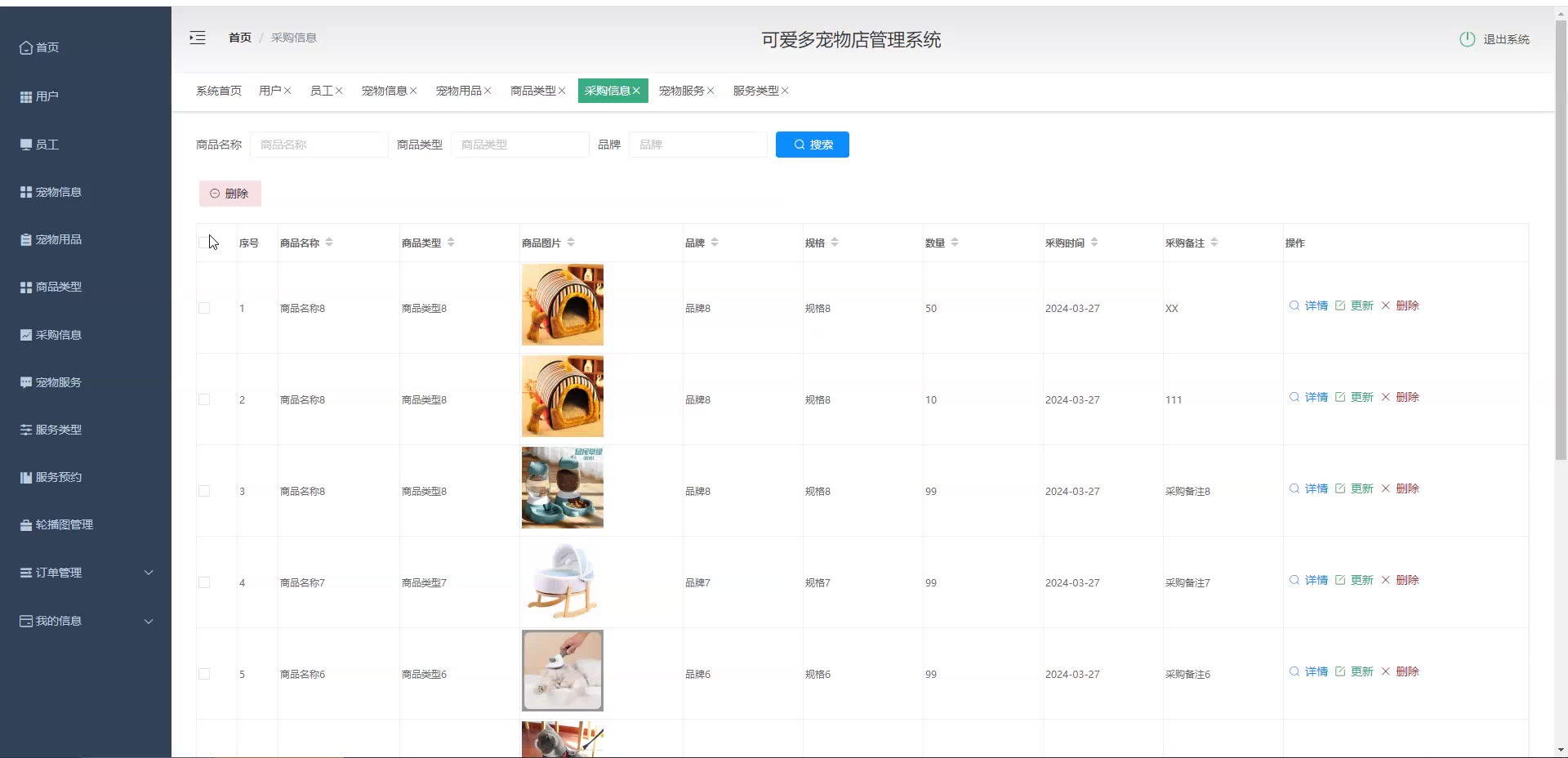Screen dimensions: 1568x758
Task: Expand the 订单管理 sidebar menu
Action: coord(86,573)
